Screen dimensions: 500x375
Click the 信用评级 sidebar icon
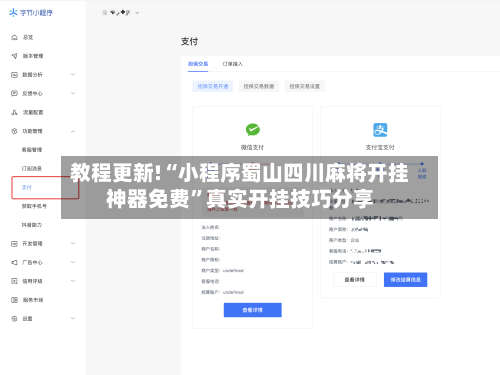[x=14, y=281]
